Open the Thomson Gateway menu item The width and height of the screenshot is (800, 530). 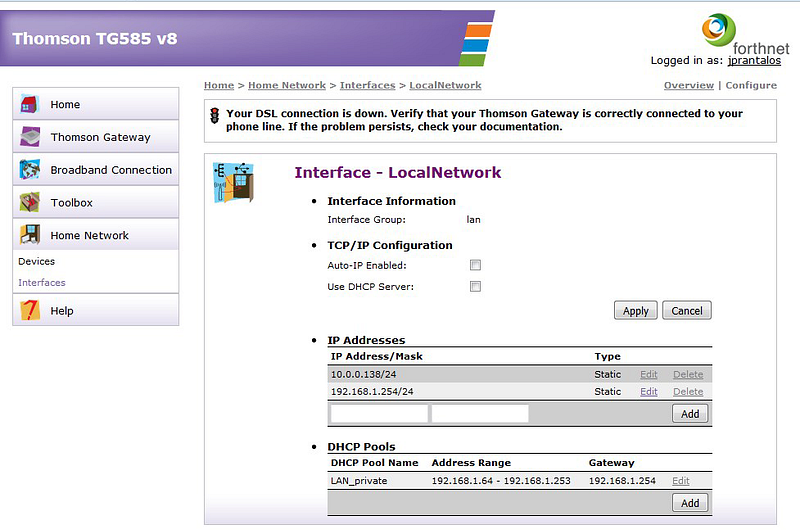(95, 137)
